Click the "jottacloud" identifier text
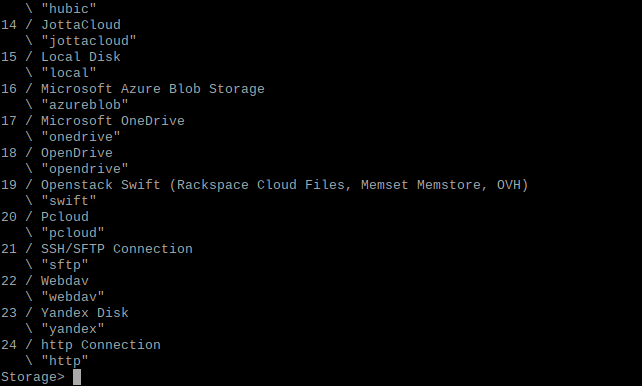Image resolution: width=642 pixels, height=386 pixels. point(88,41)
